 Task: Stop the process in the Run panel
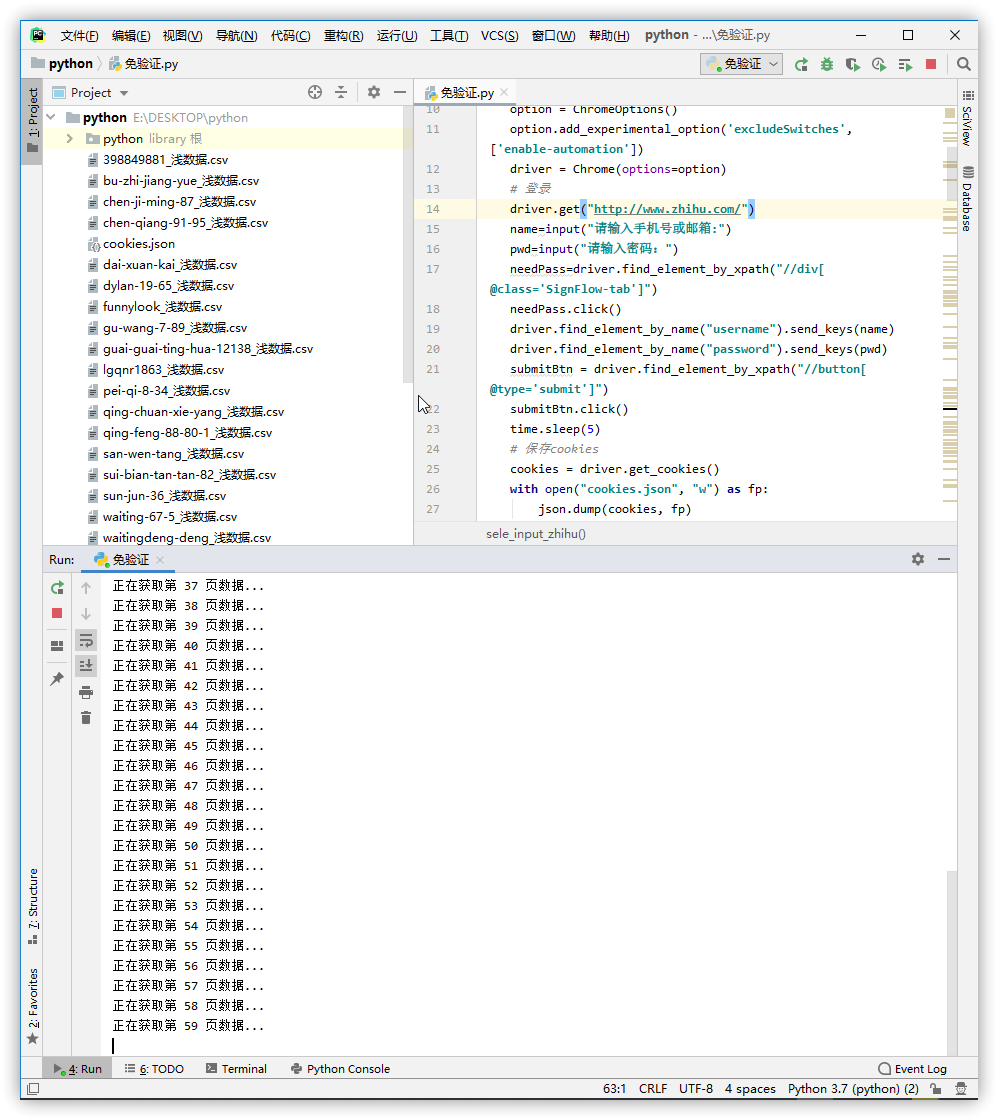pos(57,614)
